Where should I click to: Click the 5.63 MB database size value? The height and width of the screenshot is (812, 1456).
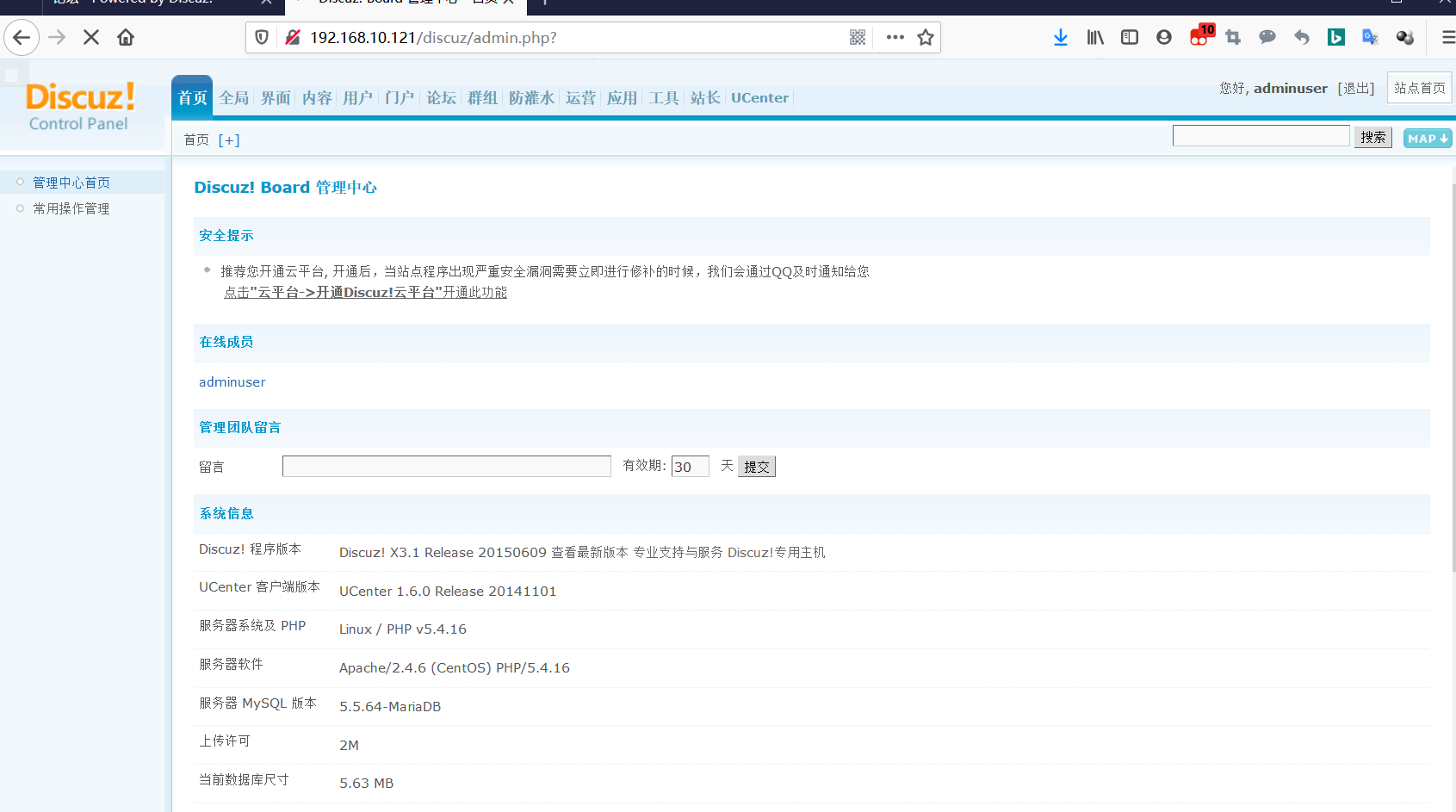[x=367, y=784]
